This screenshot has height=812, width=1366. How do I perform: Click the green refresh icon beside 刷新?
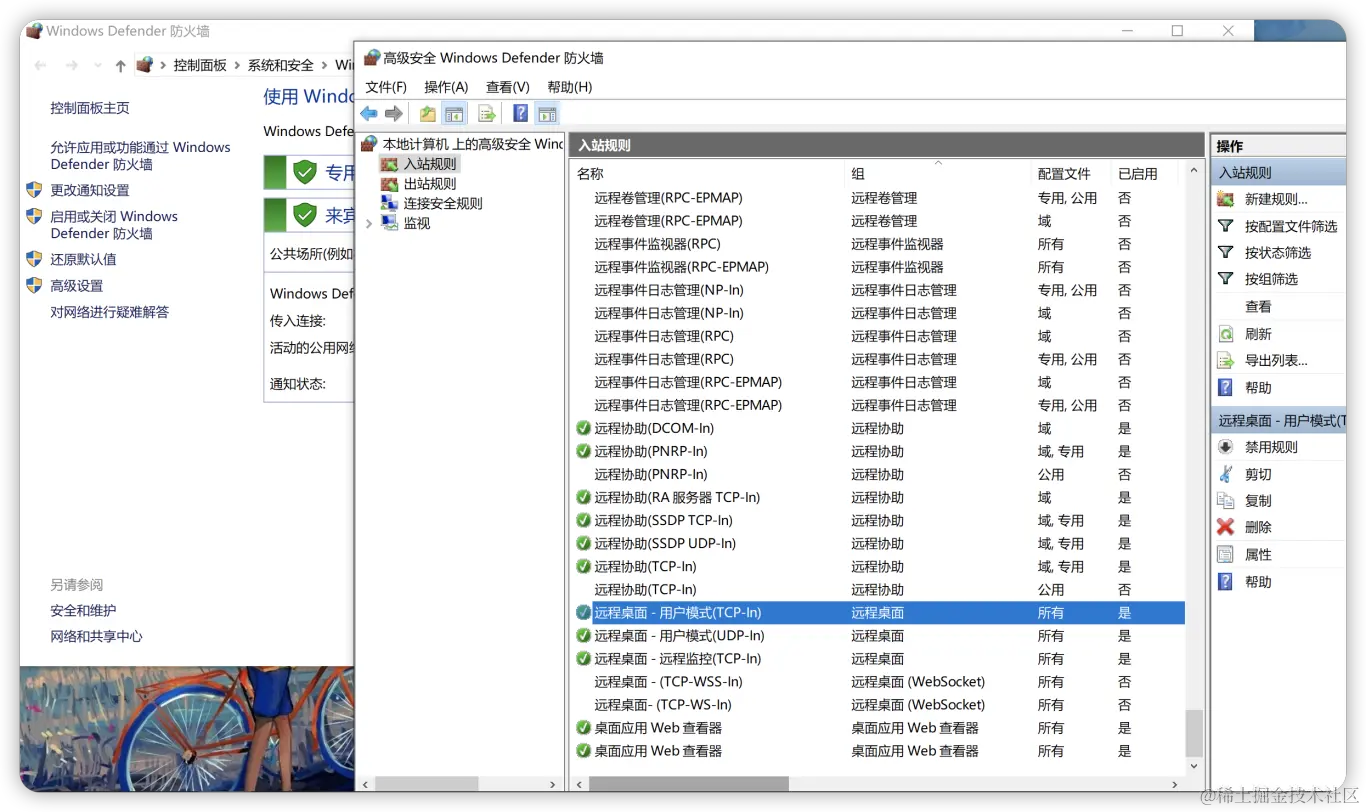point(1226,334)
